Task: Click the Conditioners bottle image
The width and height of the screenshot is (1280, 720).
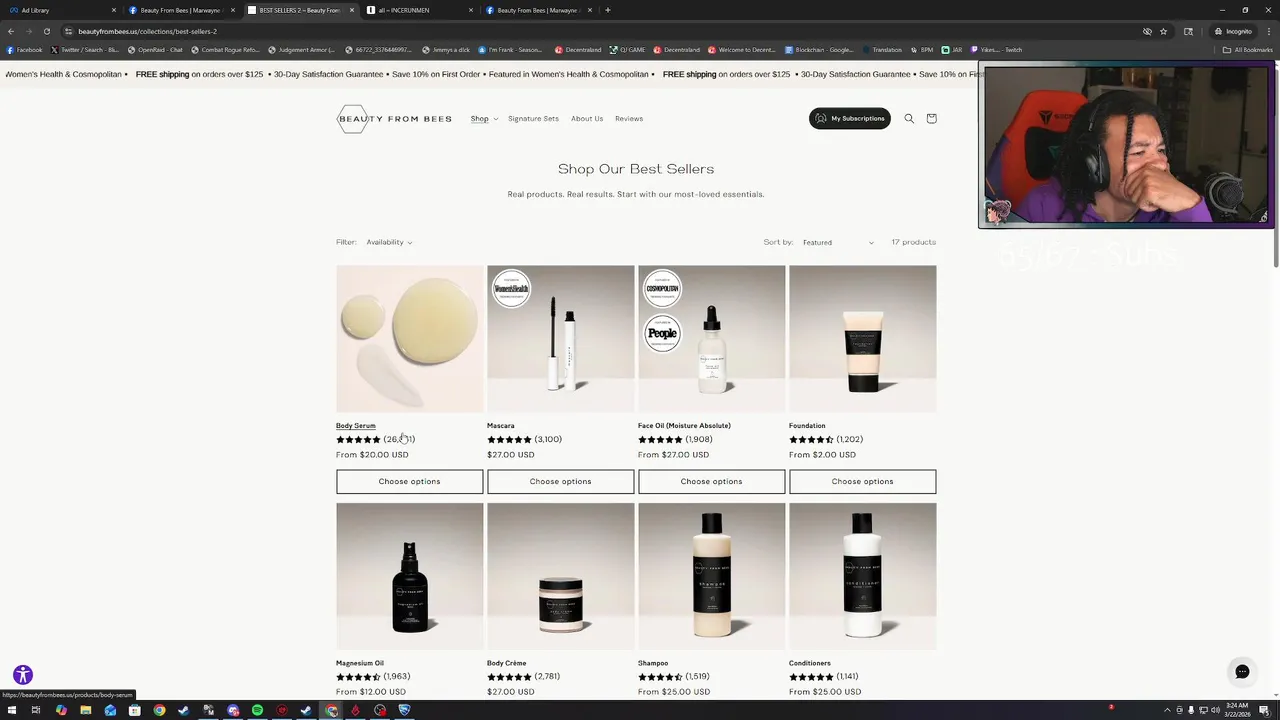Action: (862, 576)
